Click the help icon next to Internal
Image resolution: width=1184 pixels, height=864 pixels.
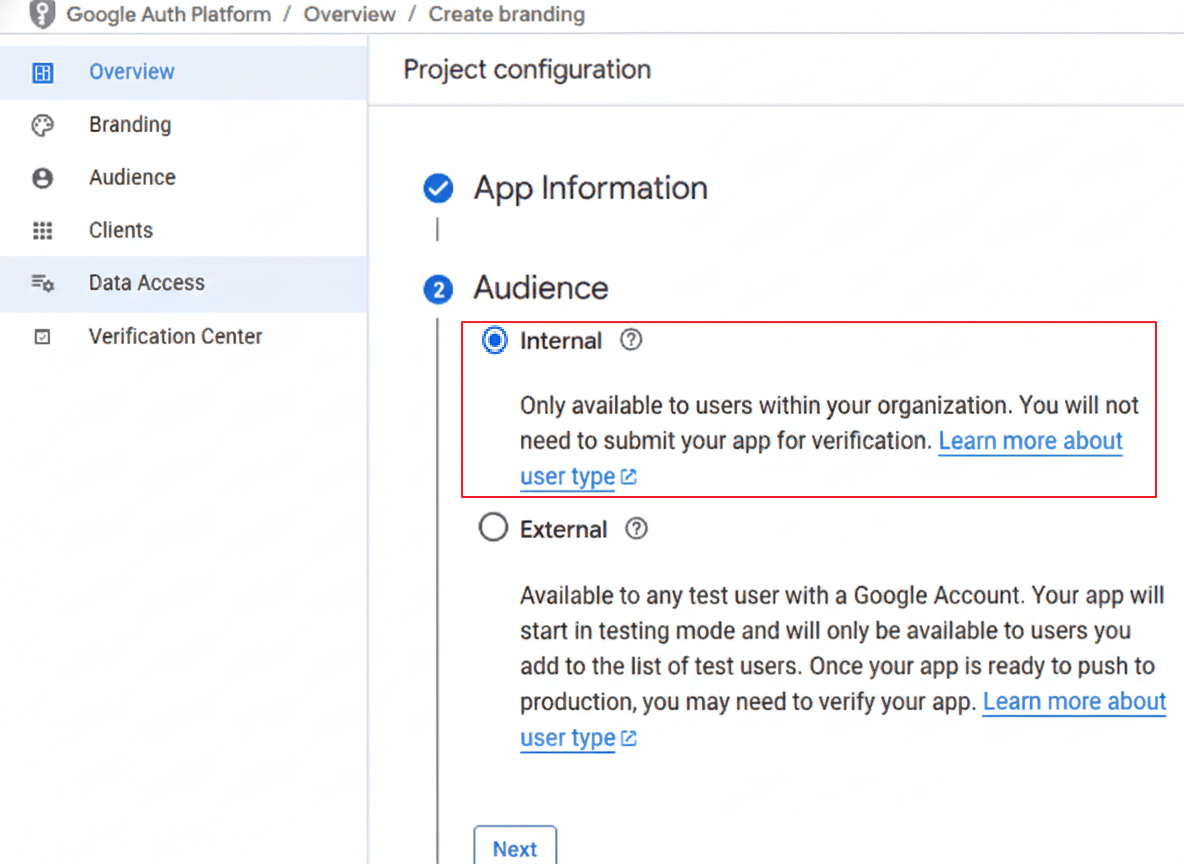[x=631, y=340]
